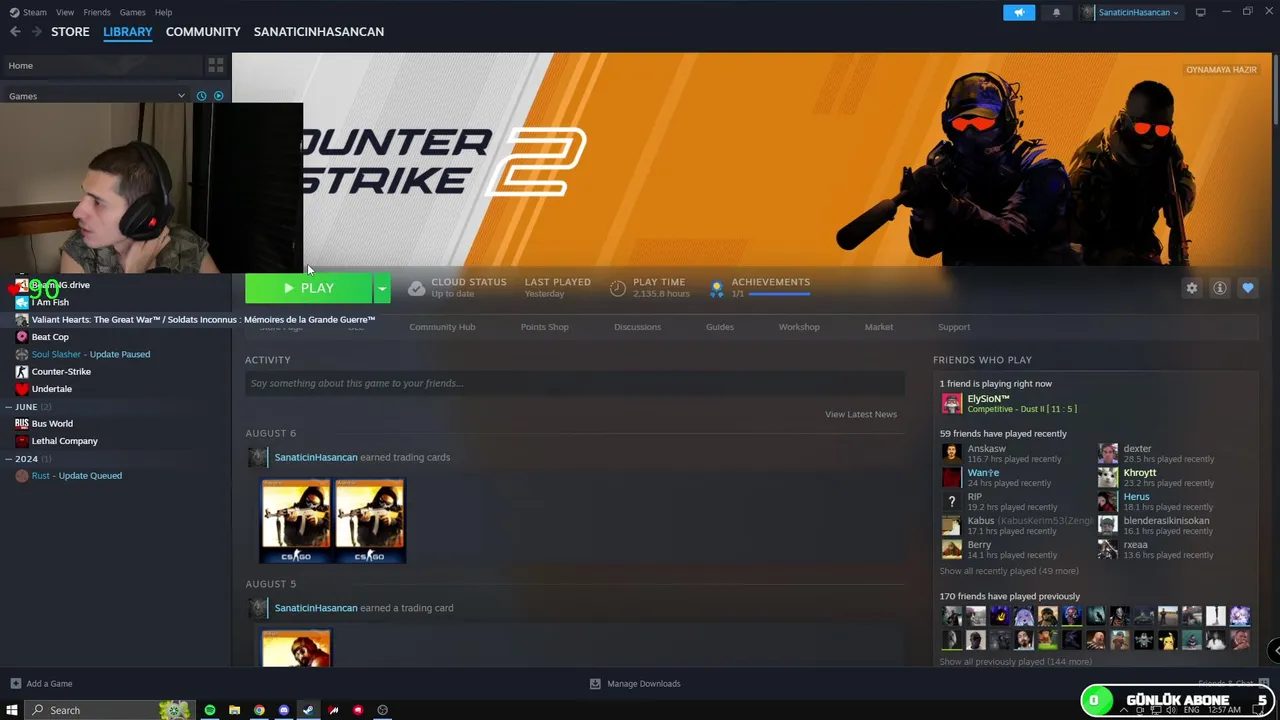Select Lethal Company in the game list
Viewport: 1280px width, 720px height.
(x=64, y=441)
